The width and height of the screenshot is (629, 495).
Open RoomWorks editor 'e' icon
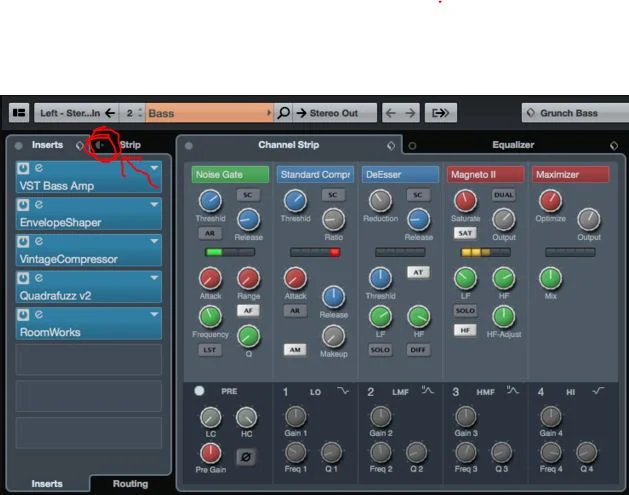(x=39, y=314)
